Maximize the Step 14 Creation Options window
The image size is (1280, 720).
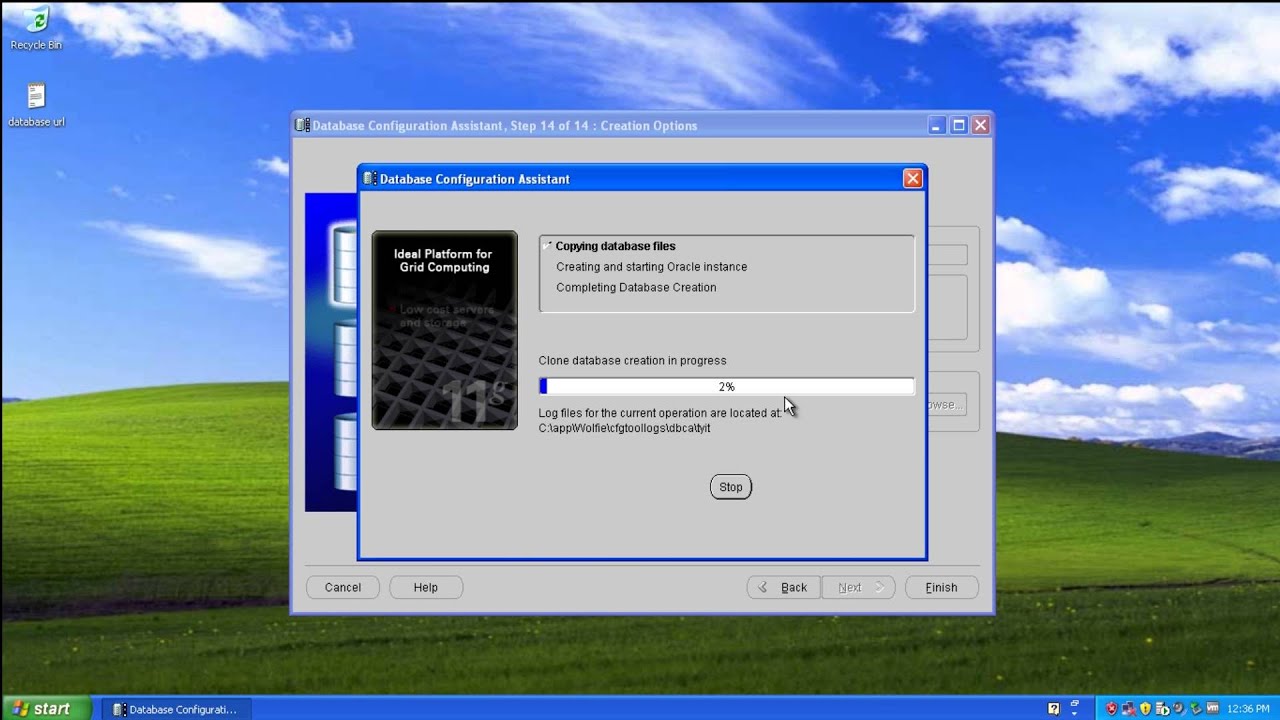959,125
